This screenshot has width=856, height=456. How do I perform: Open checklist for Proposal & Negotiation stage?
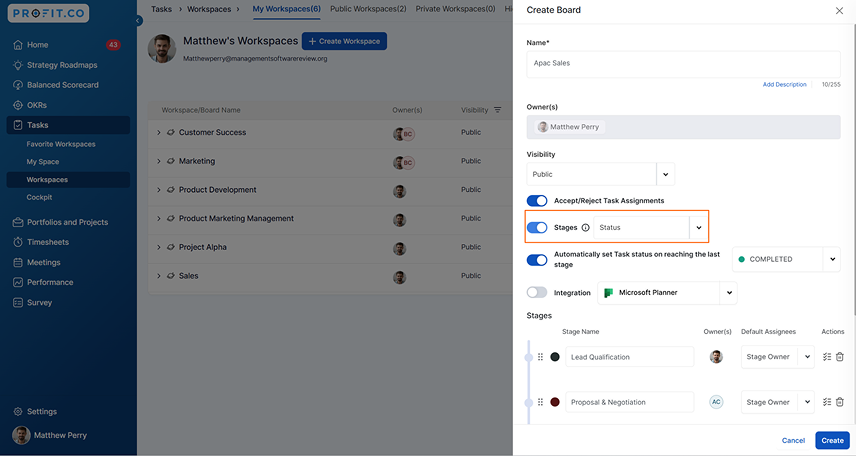(x=827, y=402)
